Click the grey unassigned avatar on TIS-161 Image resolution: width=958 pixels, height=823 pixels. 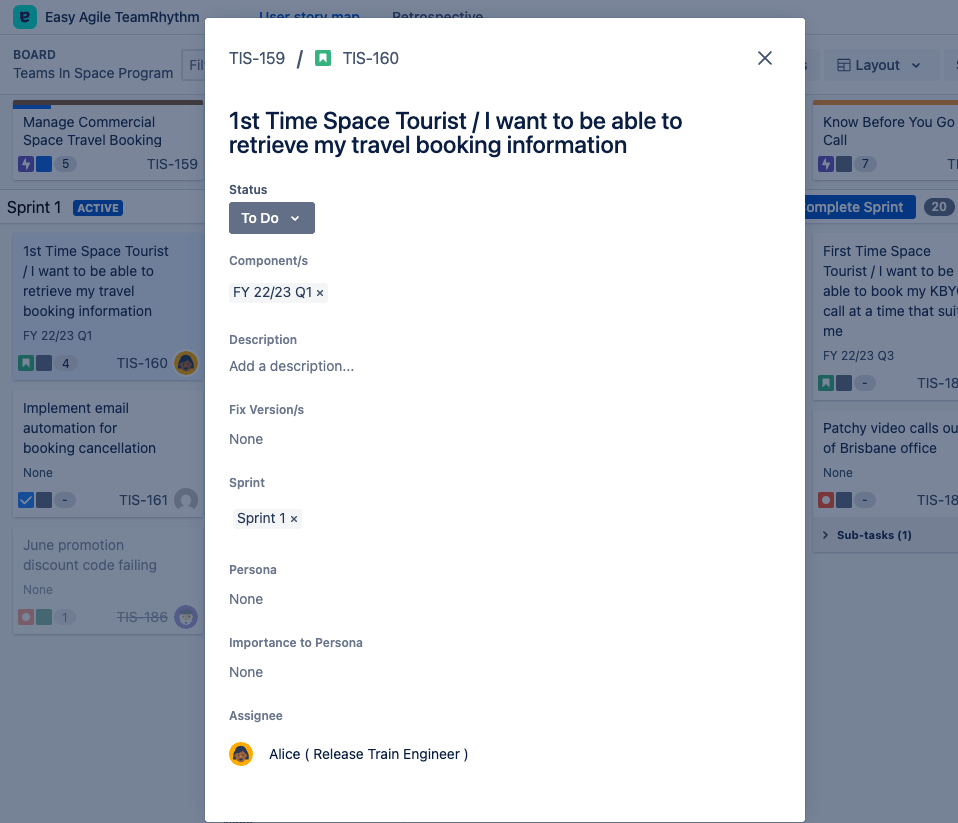coord(185,500)
